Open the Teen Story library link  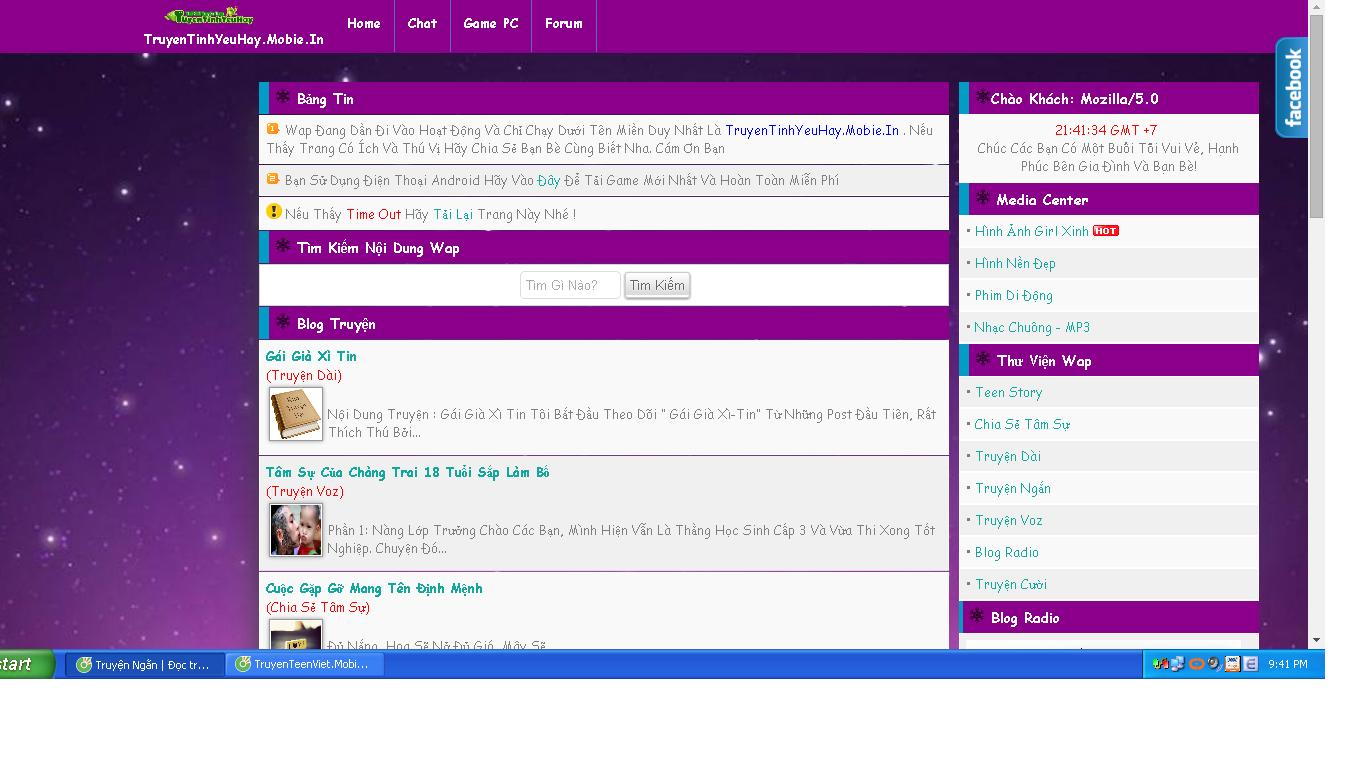[x=1009, y=393]
